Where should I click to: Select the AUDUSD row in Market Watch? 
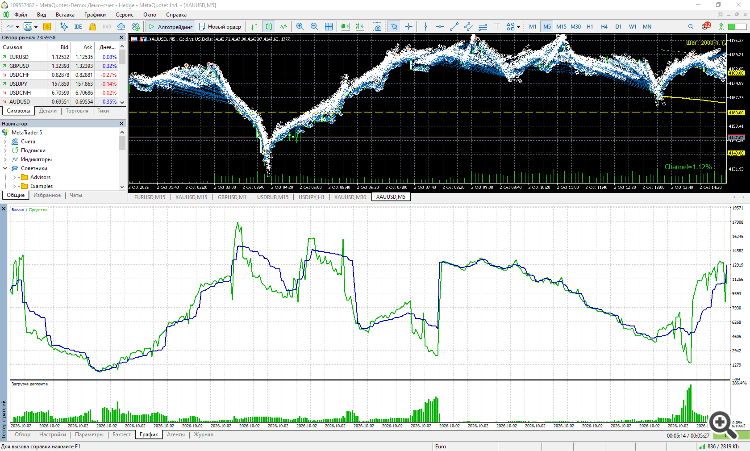point(59,102)
